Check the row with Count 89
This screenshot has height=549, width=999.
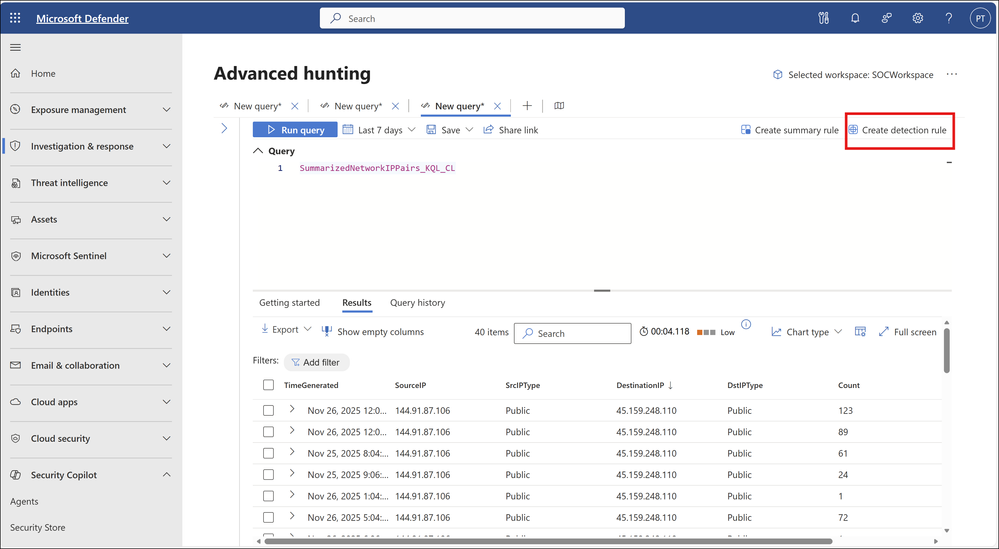pyautogui.click(x=268, y=432)
